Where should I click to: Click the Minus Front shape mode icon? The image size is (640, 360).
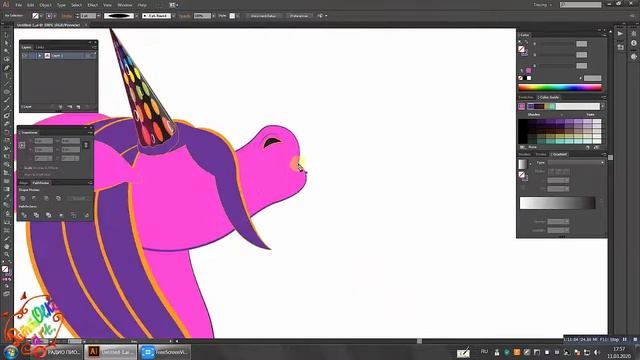pyautogui.click(x=34, y=198)
